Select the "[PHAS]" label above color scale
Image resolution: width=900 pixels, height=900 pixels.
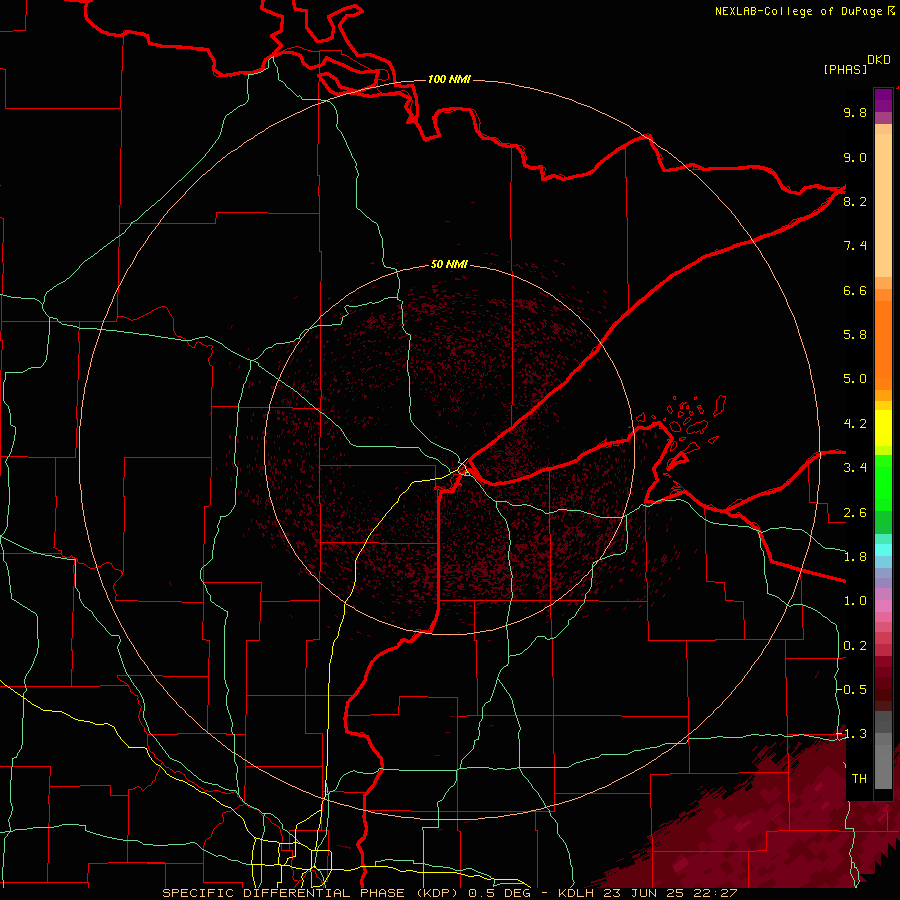(x=845, y=69)
